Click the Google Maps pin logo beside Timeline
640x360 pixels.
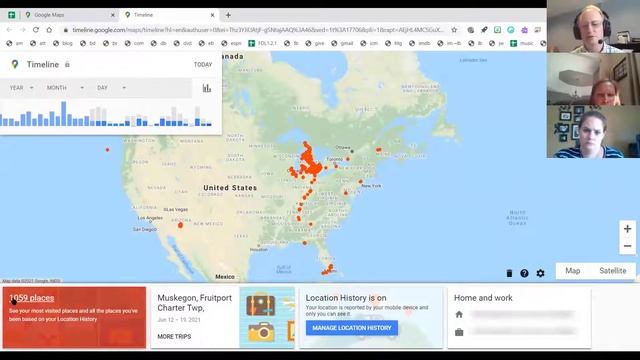(15, 64)
